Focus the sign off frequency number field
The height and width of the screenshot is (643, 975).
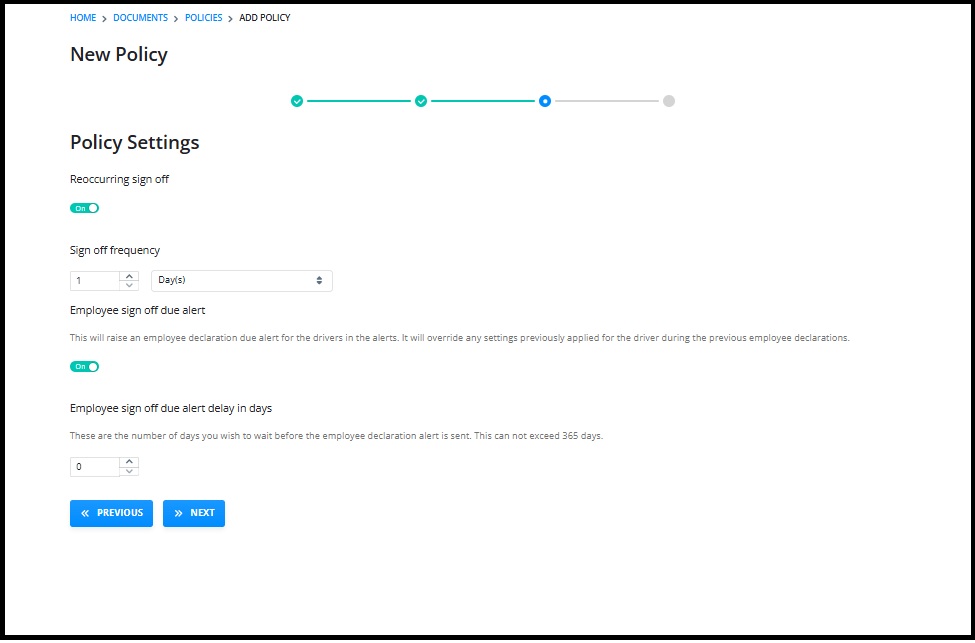pyautogui.click(x=95, y=280)
